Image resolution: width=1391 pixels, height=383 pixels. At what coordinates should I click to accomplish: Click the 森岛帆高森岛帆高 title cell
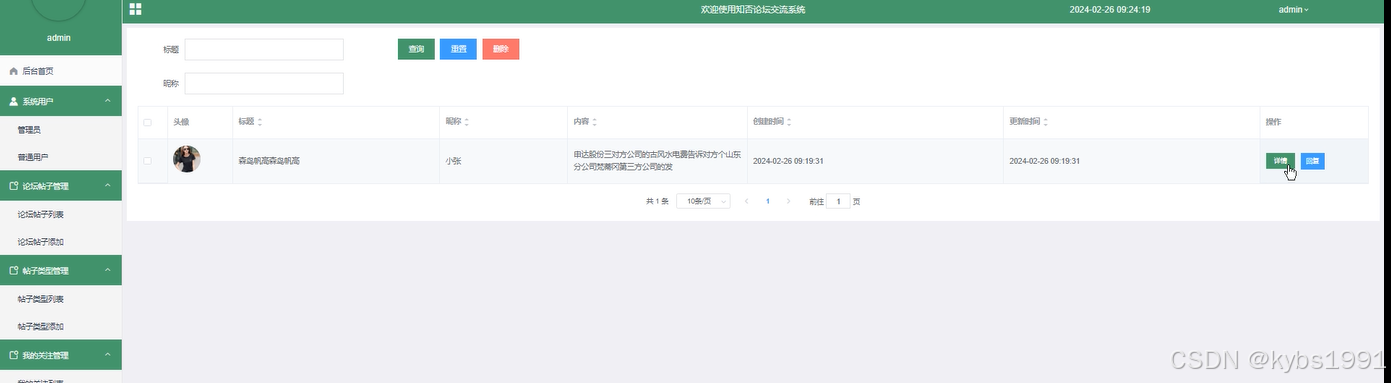[269, 161]
